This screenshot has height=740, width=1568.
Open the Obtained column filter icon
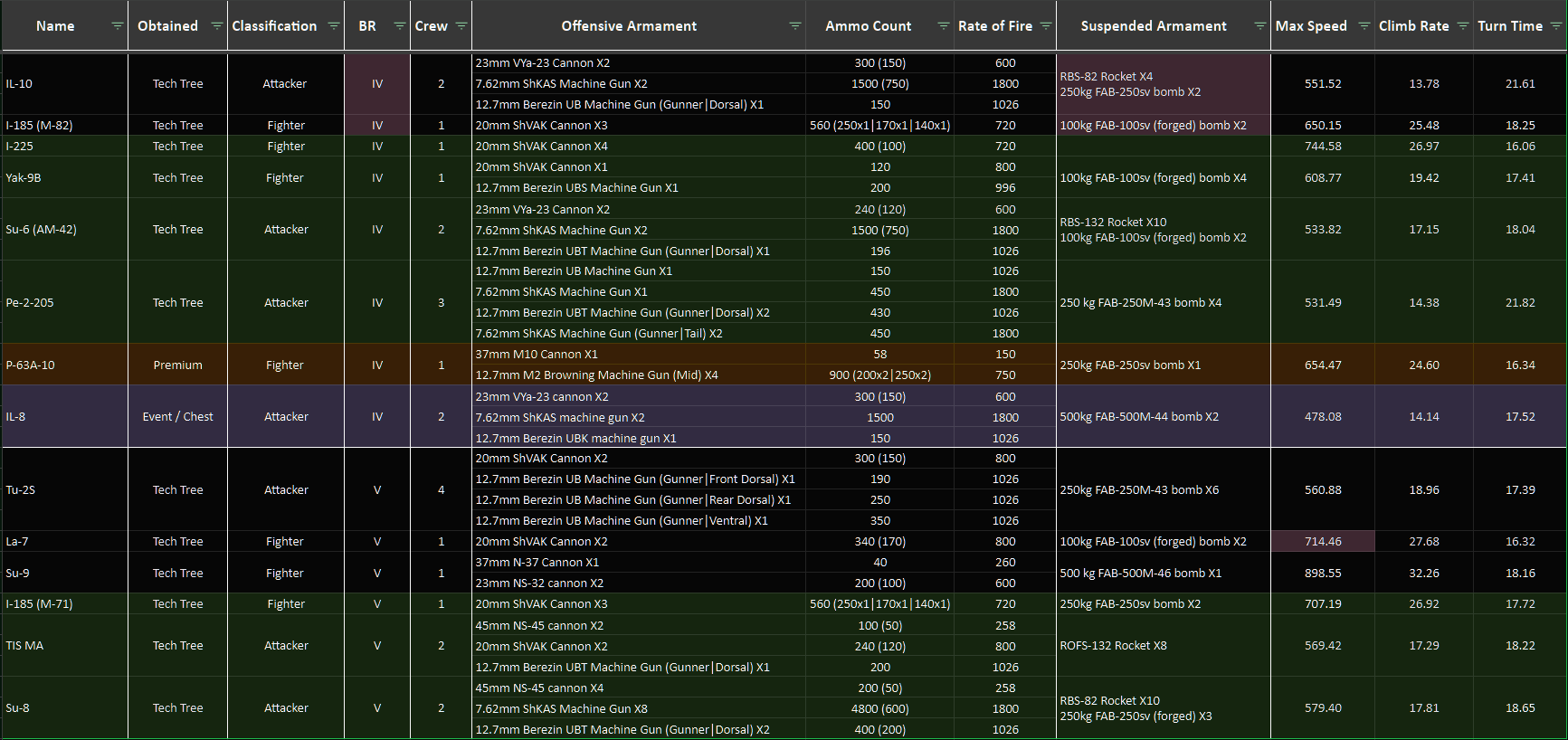click(x=216, y=26)
